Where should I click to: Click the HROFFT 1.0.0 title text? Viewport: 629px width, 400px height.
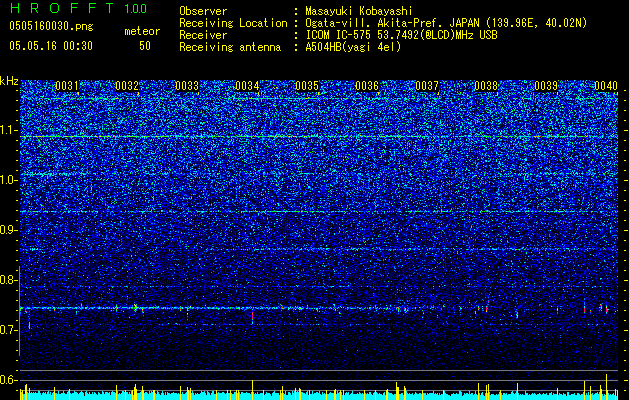(x=78, y=8)
